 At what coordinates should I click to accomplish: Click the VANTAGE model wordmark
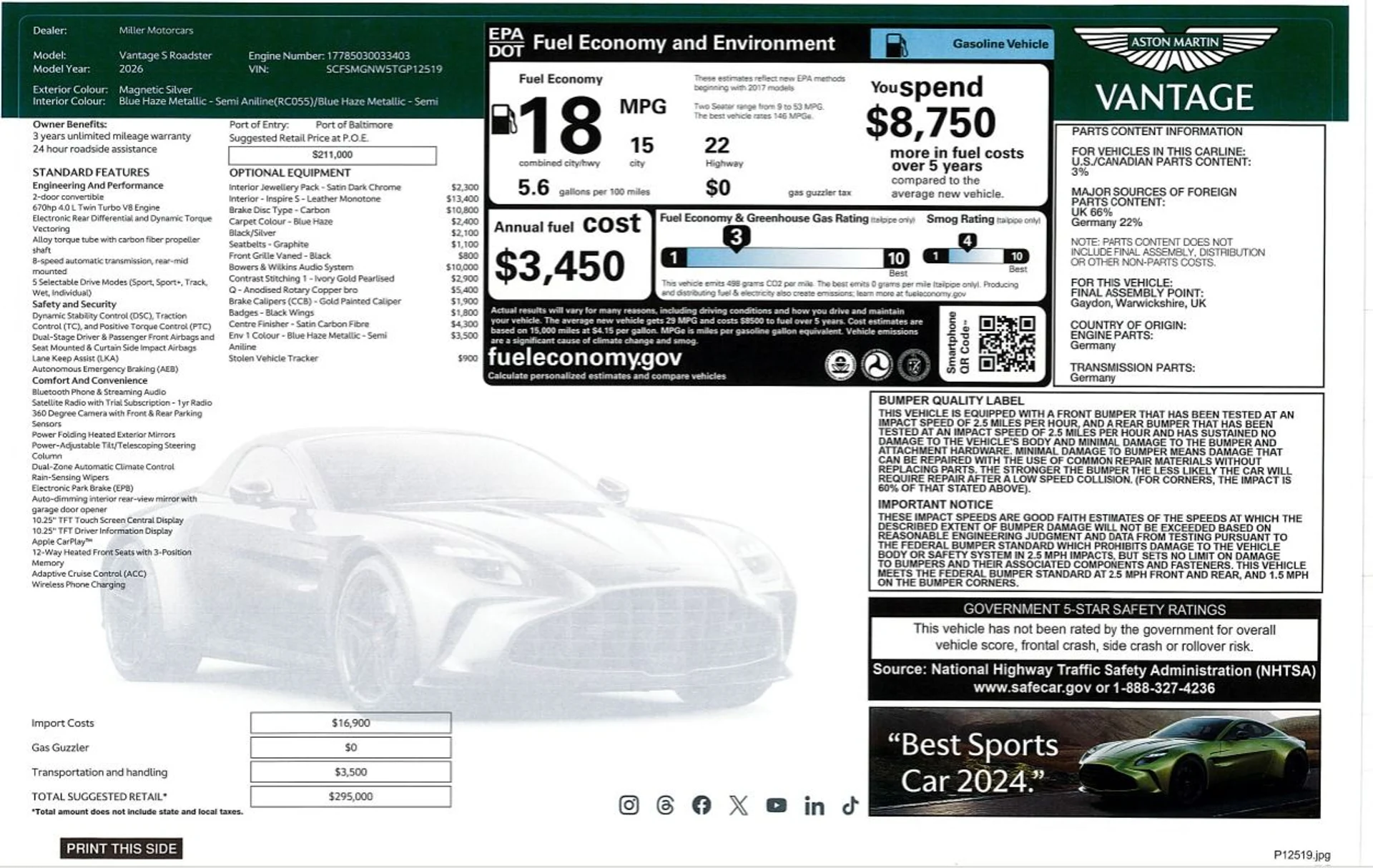[1174, 97]
